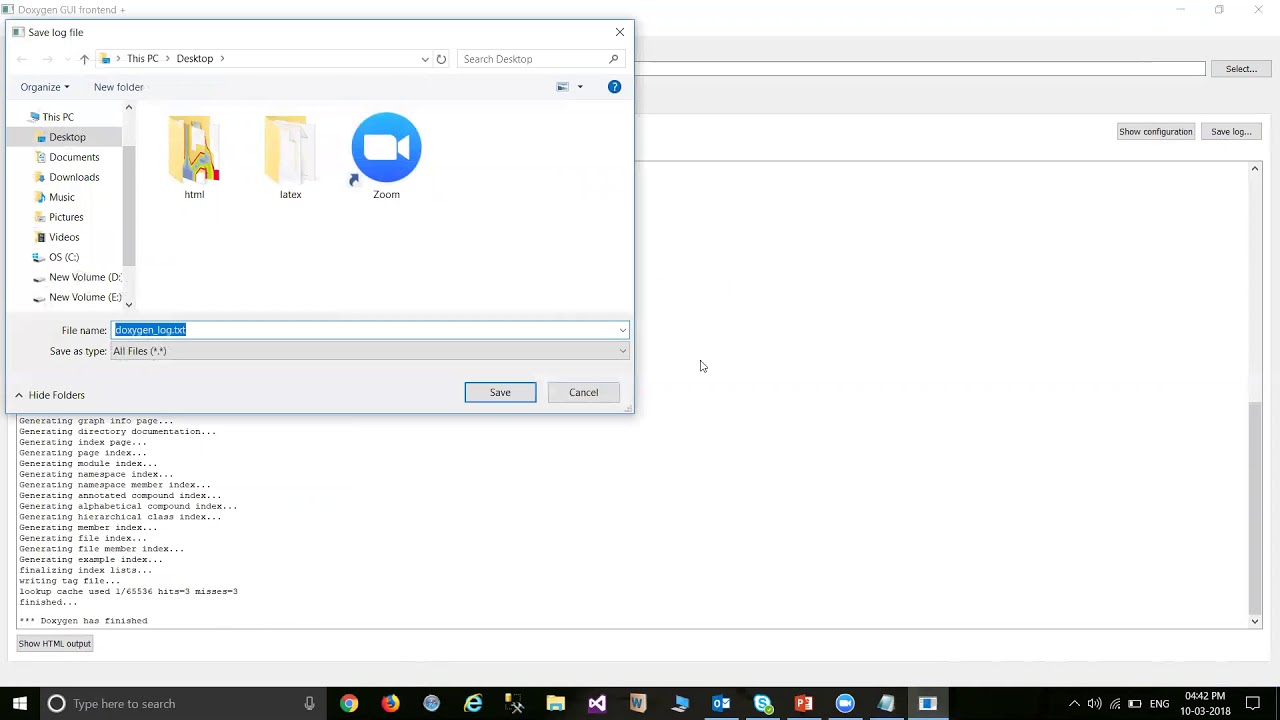
Task: Click the microphone icon in taskbar search
Action: [309, 704]
